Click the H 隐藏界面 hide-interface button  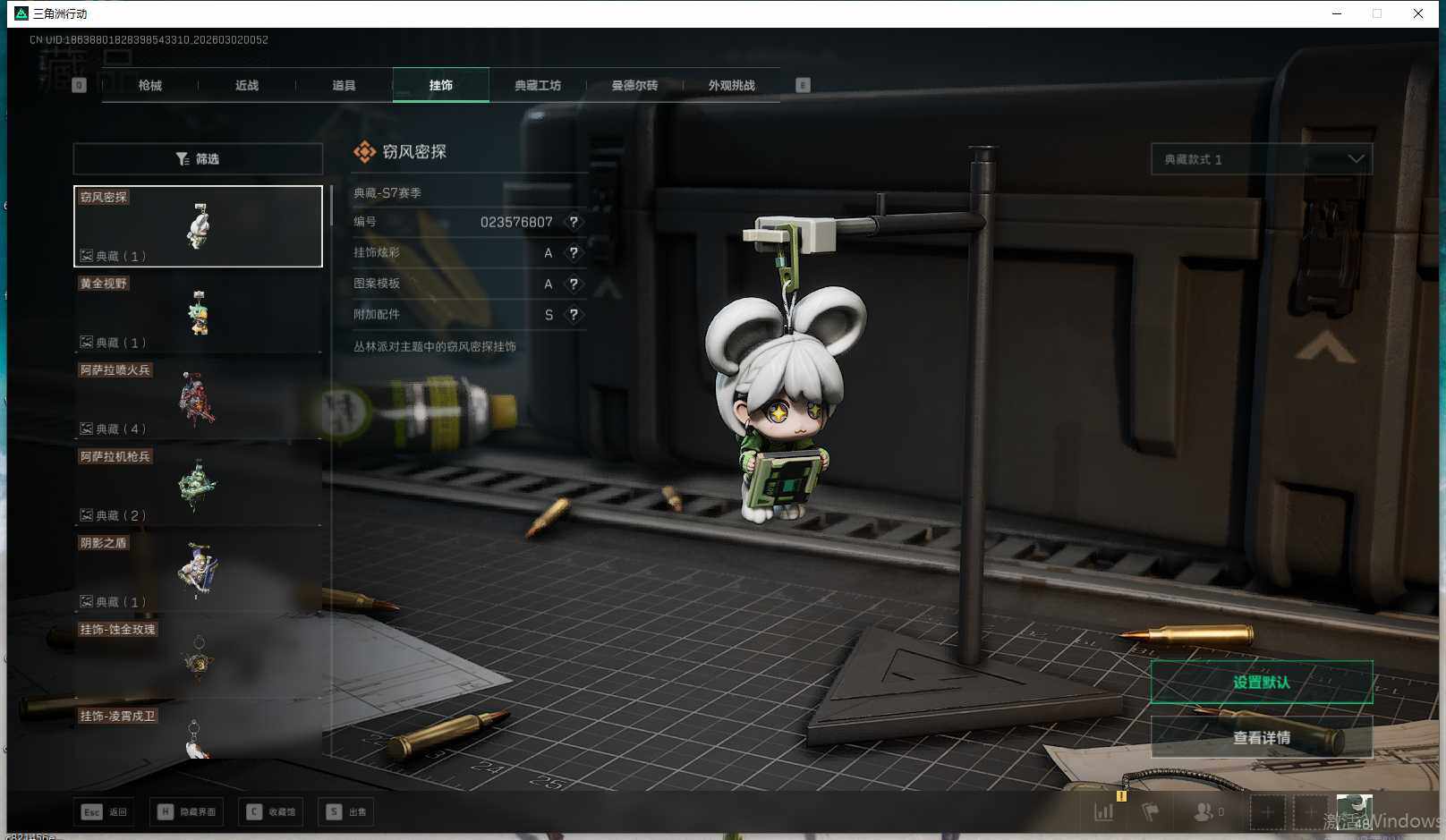[x=187, y=812]
